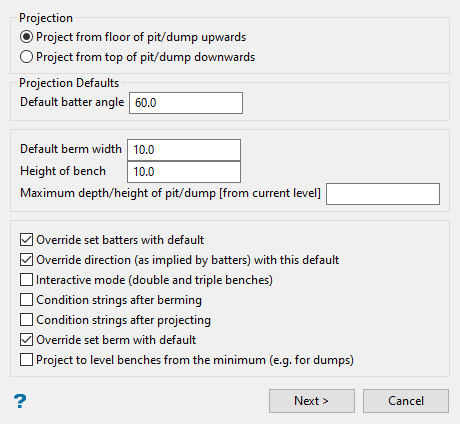Image resolution: width=460 pixels, height=424 pixels.
Task: Click the Default berm width field
Action: pos(184,150)
